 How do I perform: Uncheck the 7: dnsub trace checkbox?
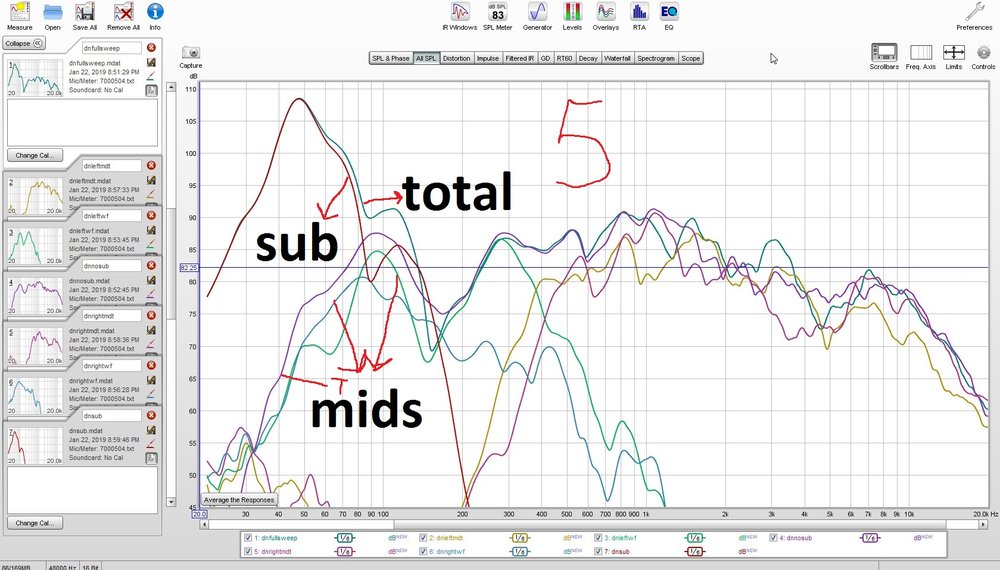pyautogui.click(x=598, y=552)
